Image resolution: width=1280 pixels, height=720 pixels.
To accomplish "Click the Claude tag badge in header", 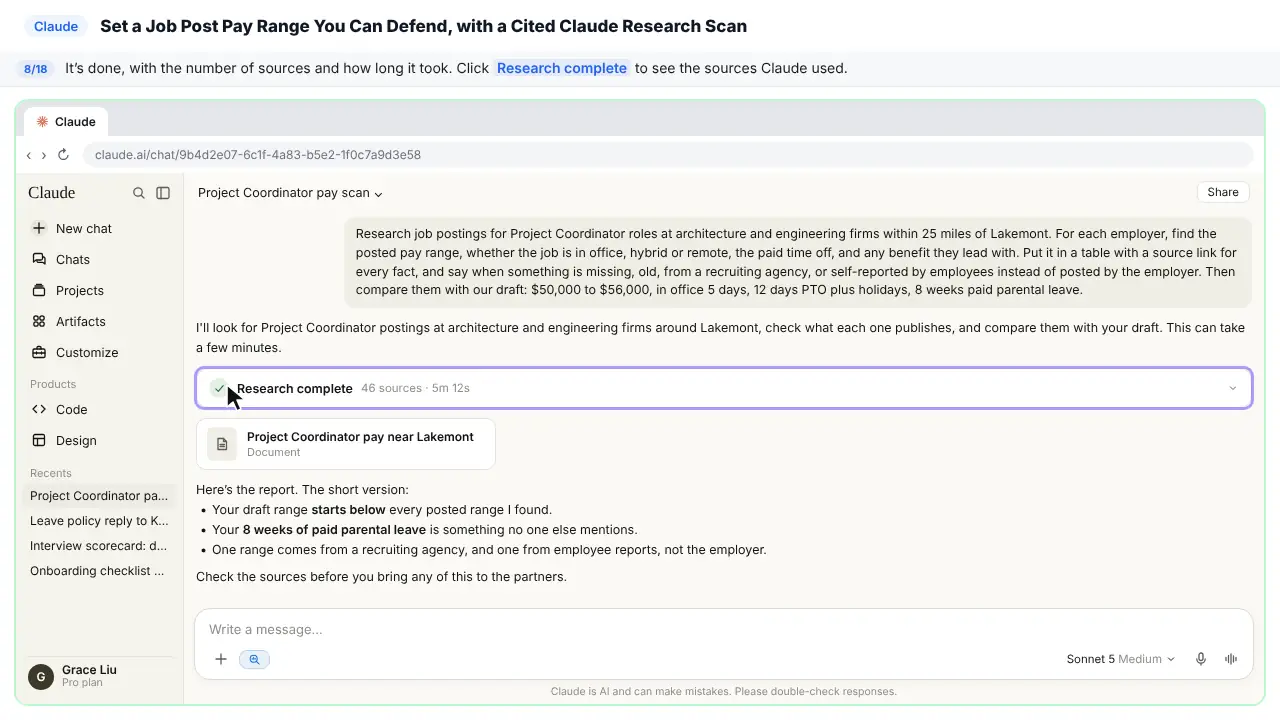I will tap(56, 26).
